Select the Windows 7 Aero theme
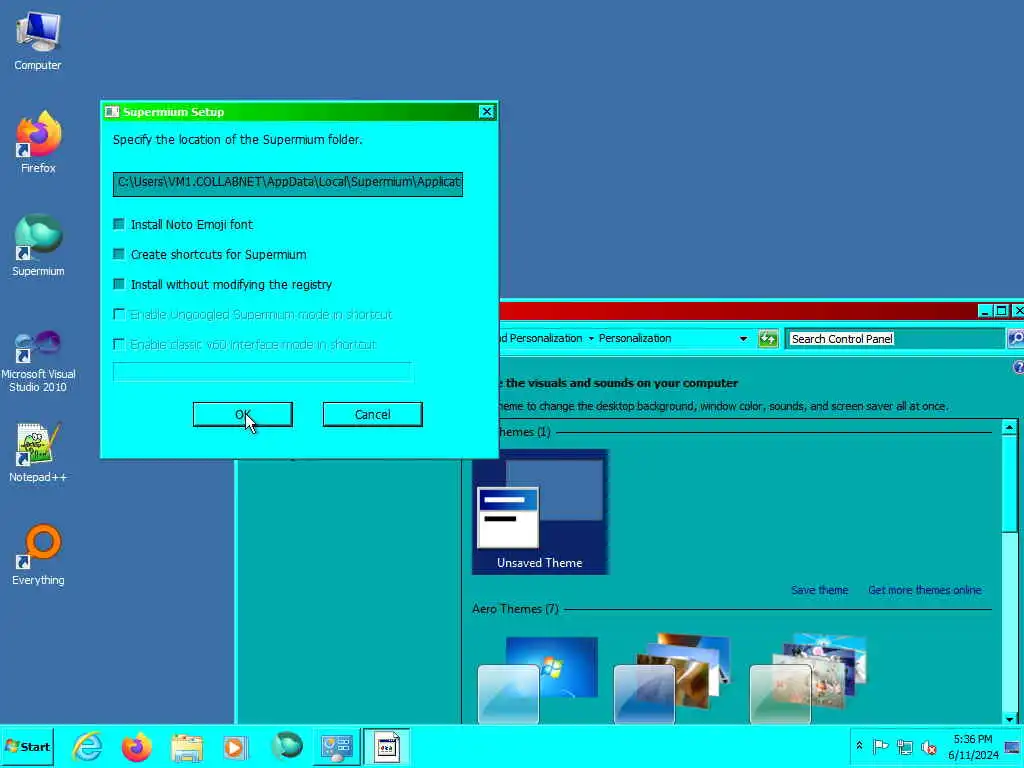The height and width of the screenshot is (768, 1024). [538, 679]
